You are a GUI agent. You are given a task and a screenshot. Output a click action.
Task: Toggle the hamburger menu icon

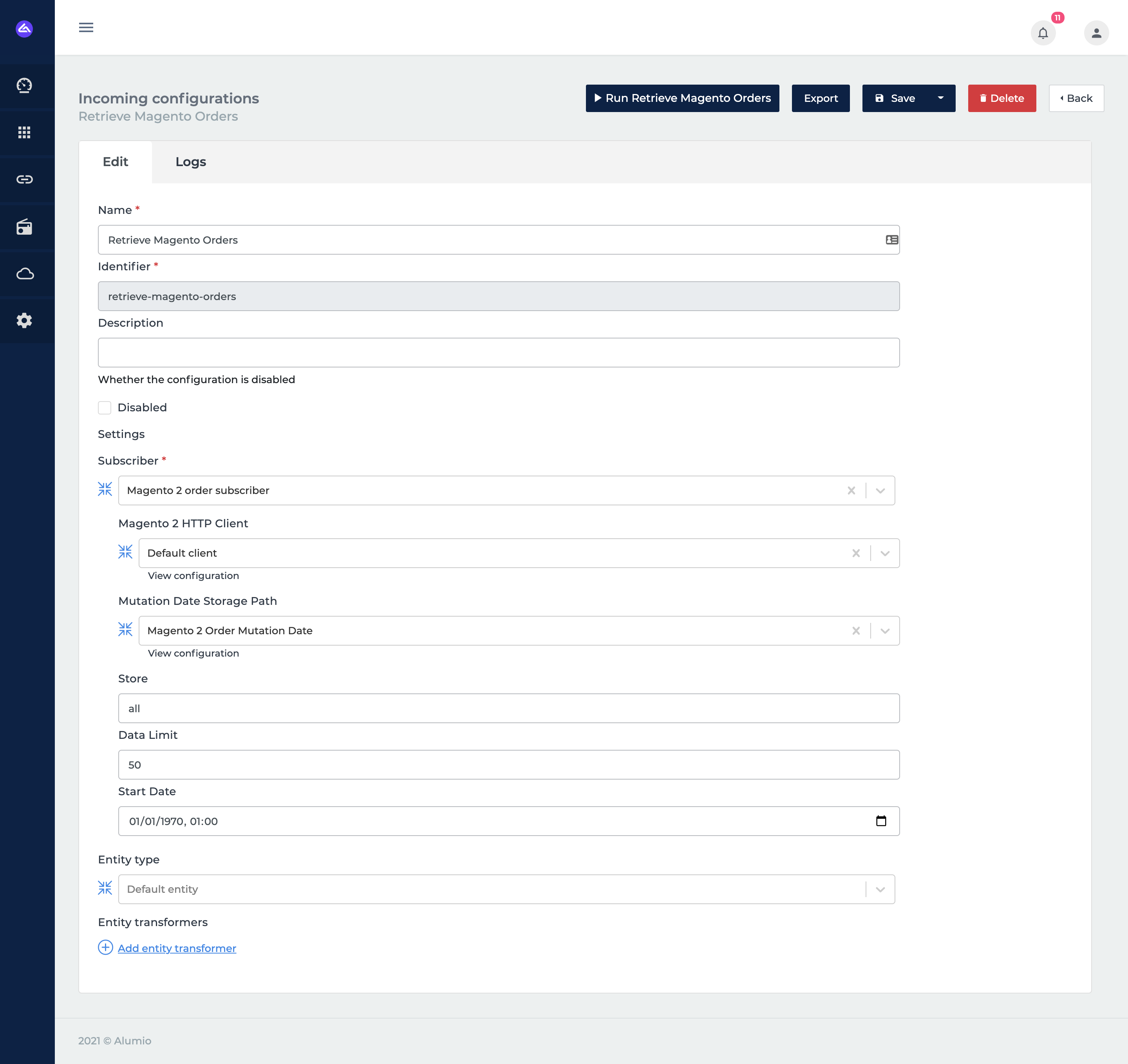click(x=86, y=27)
